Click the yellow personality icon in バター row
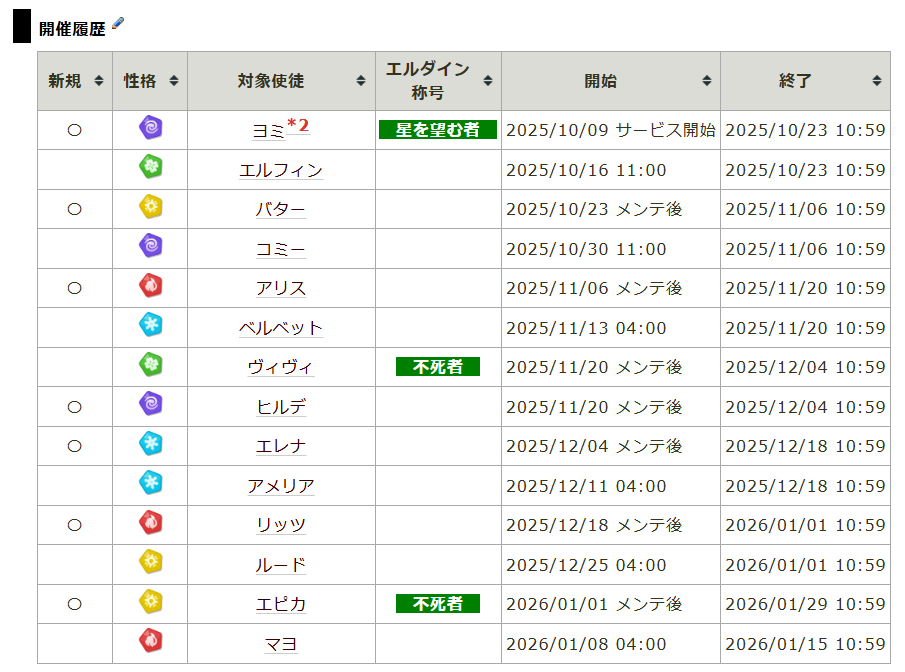This screenshot has height=672, width=905. pos(150,208)
